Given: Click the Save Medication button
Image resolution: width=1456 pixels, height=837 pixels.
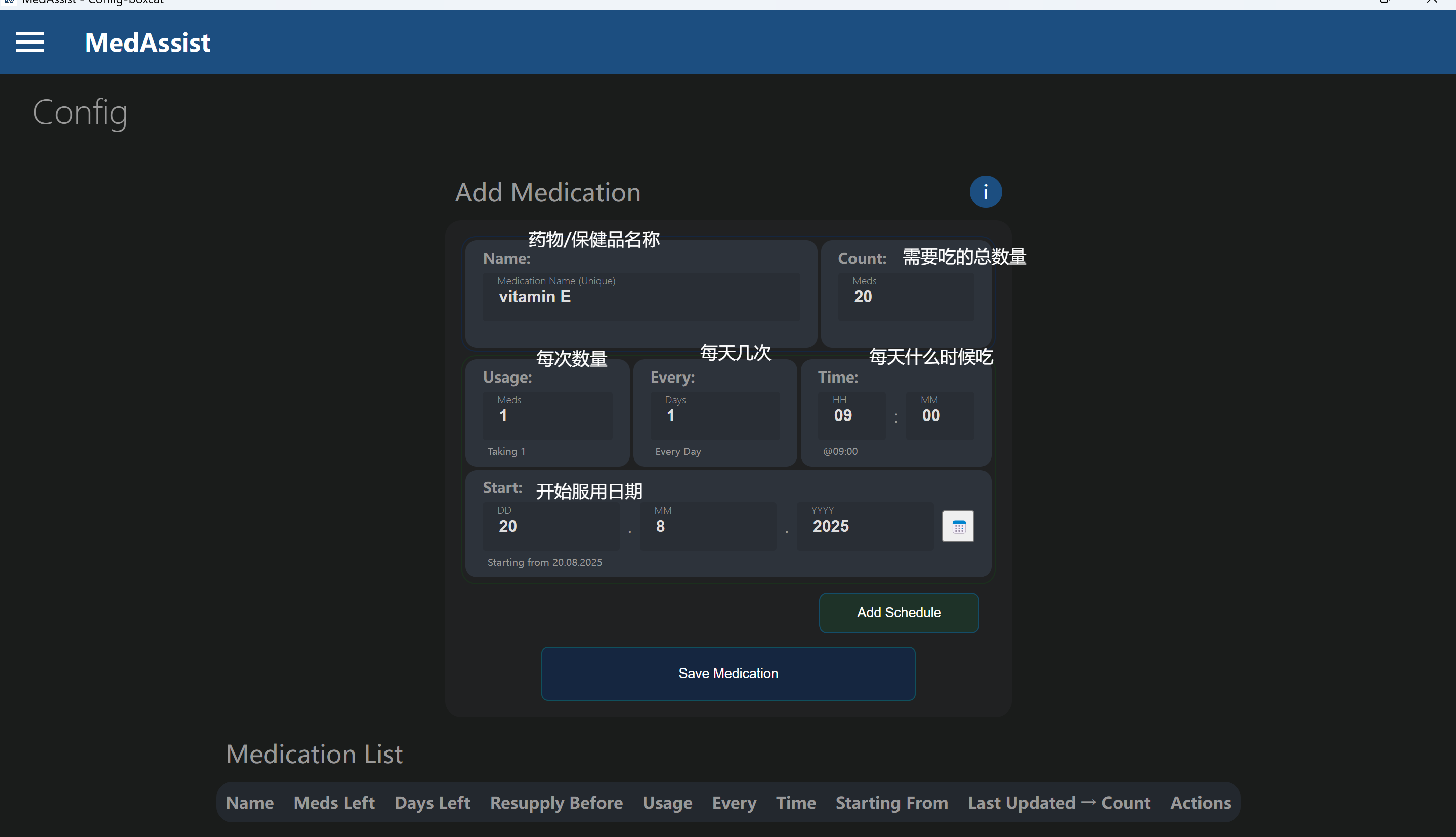Looking at the screenshot, I should click(x=728, y=673).
